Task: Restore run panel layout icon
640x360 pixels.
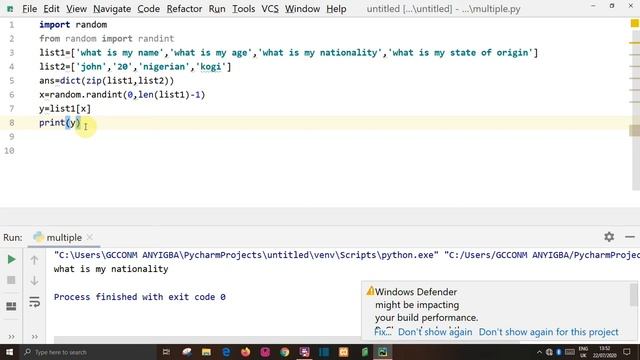Action: (11, 306)
